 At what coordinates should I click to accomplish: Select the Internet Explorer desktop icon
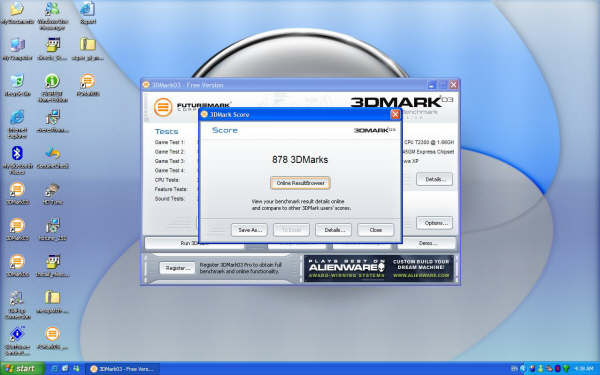pyautogui.click(x=17, y=124)
